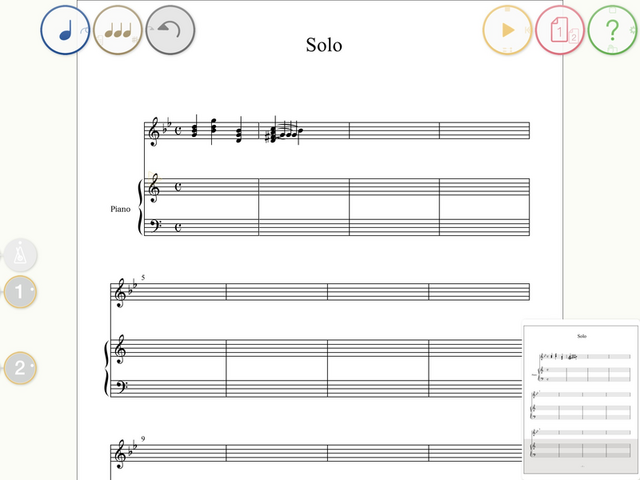Toggle the metronome button on the left
Image resolution: width=640 pixels, height=480 pixels.
pos(20,255)
